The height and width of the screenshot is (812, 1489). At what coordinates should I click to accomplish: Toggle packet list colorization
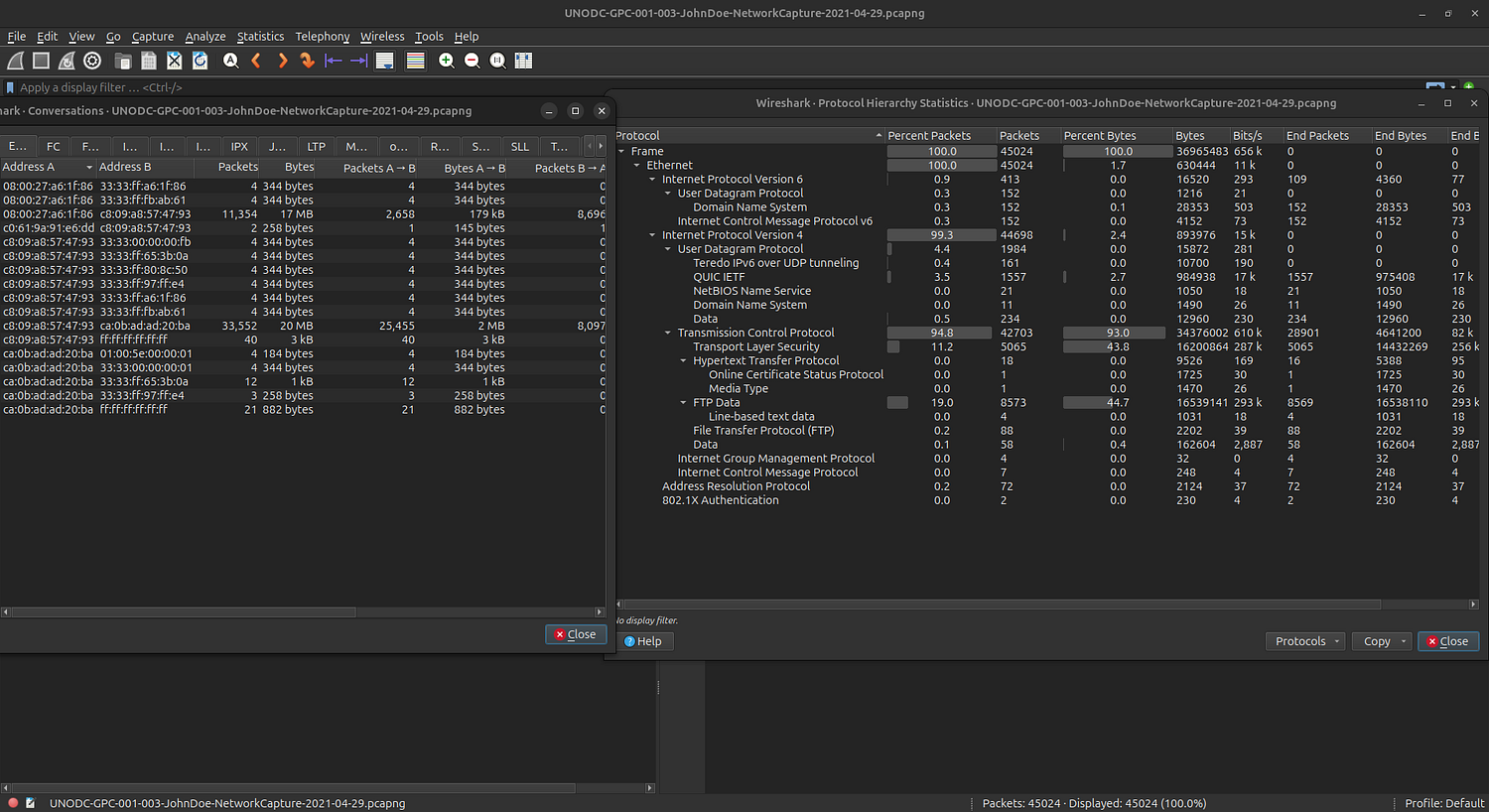point(415,61)
